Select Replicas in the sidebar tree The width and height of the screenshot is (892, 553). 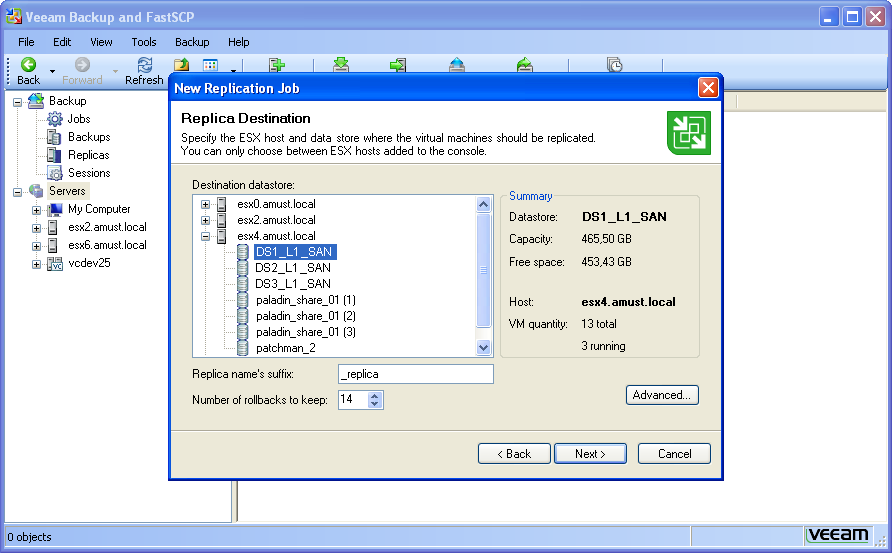tap(89, 155)
